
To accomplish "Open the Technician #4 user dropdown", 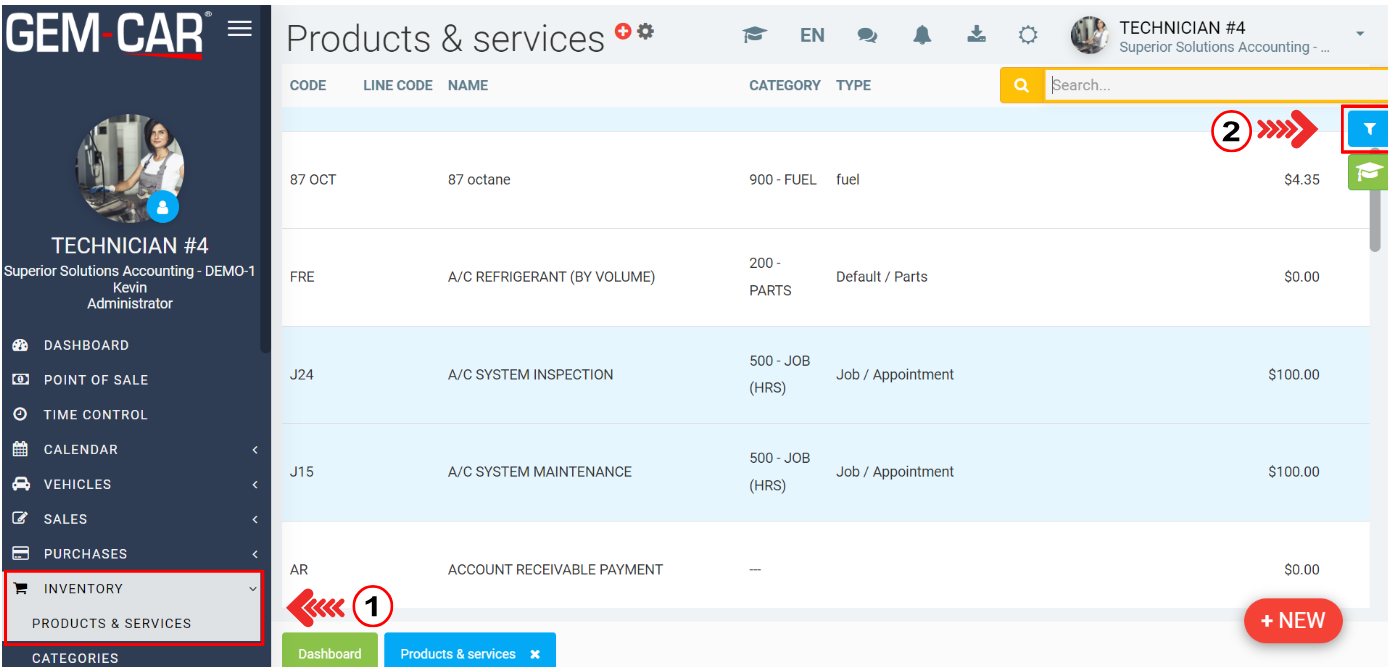I will 1220,35.
